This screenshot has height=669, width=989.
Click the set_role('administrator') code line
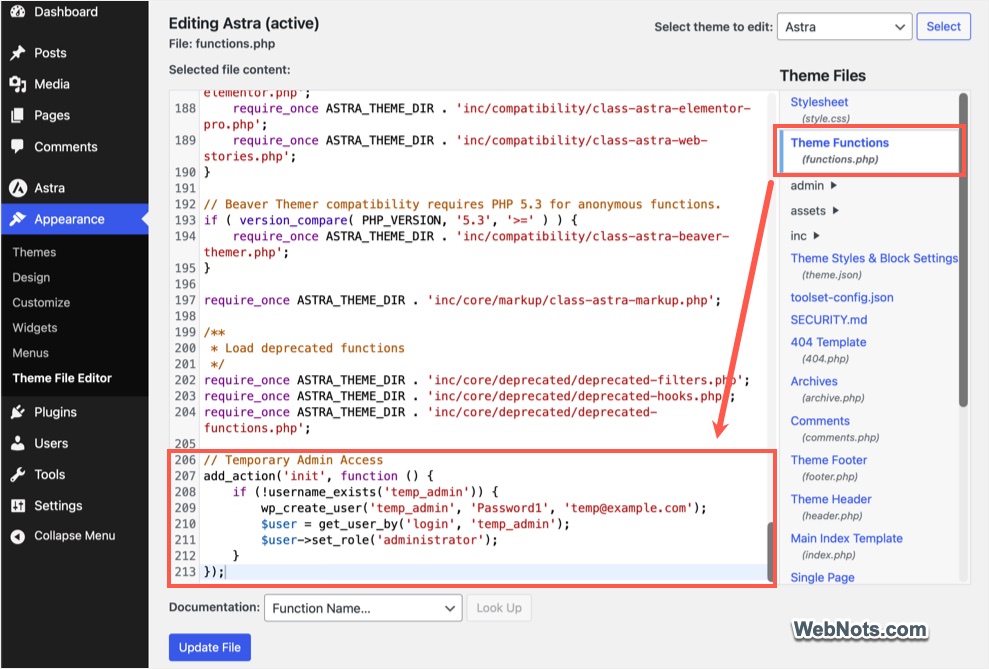coord(379,540)
